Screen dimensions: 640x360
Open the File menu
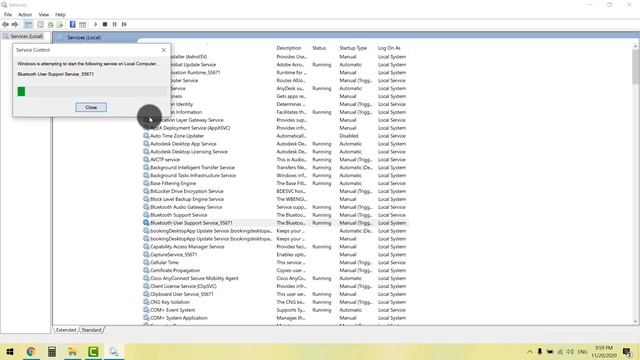[8, 14]
